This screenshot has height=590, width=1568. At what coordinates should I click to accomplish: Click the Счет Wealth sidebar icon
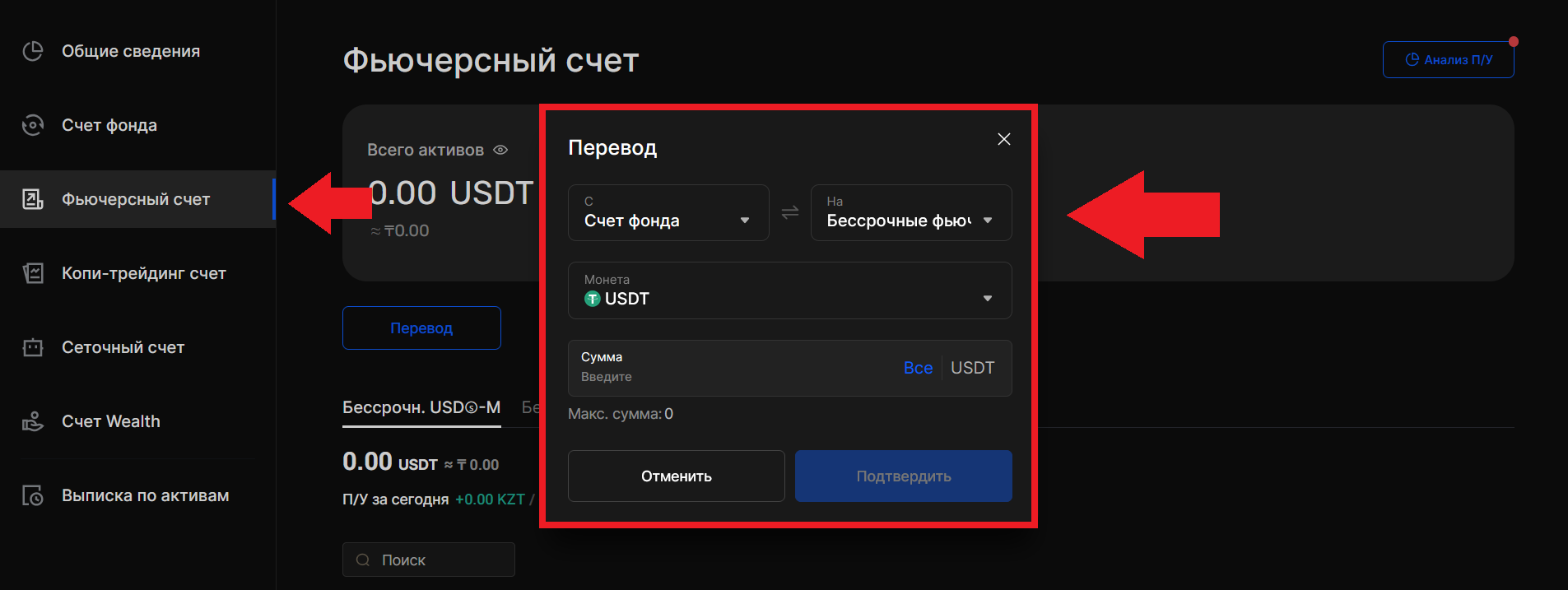pyautogui.click(x=33, y=421)
